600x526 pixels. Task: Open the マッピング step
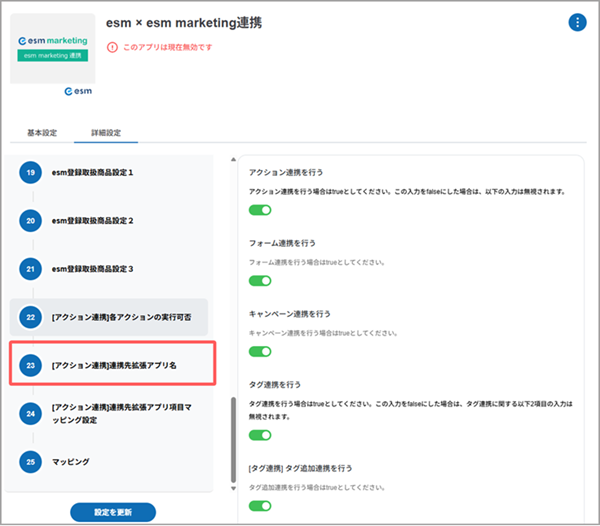[x=70, y=461]
